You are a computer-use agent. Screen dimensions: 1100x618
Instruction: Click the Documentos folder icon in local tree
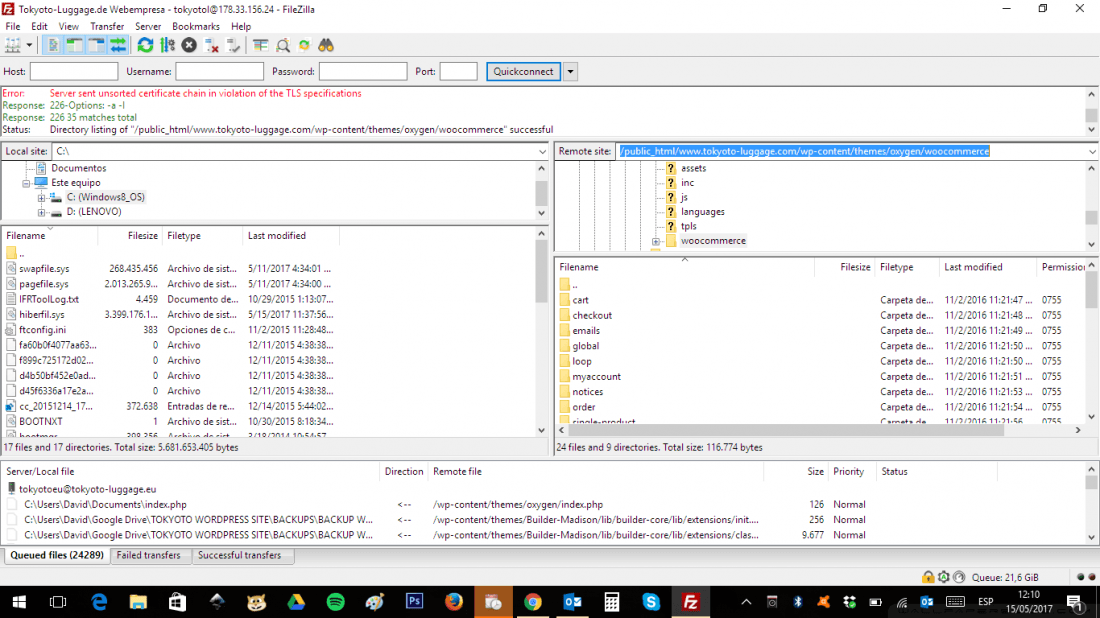tap(41, 168)
